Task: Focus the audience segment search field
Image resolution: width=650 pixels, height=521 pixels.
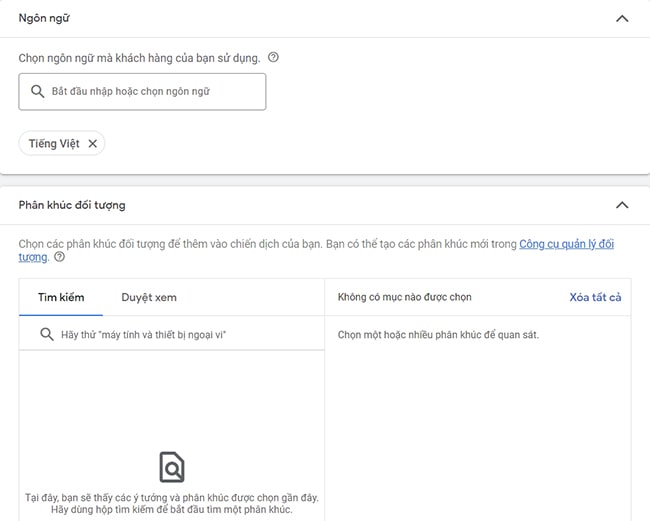Action: tap(180, 334)
